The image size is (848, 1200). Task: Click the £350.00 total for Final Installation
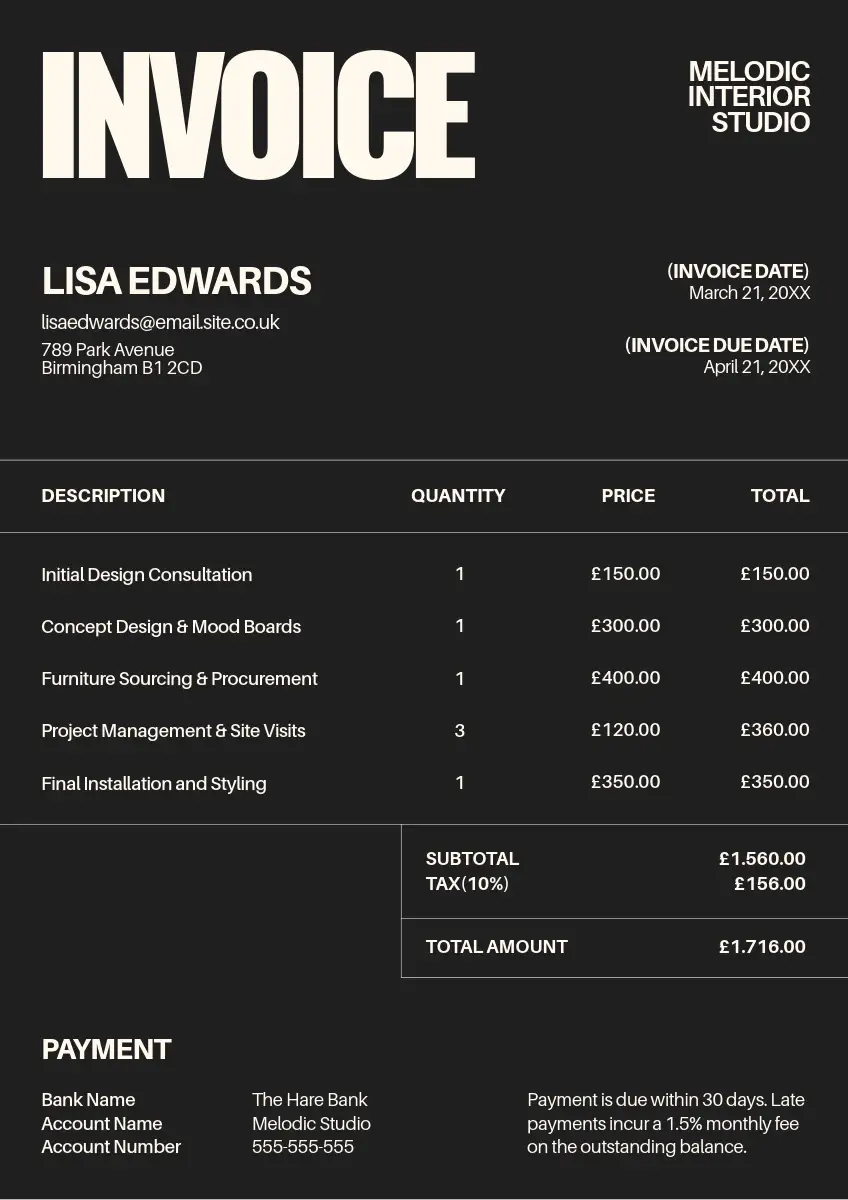(x=775, y=782)
